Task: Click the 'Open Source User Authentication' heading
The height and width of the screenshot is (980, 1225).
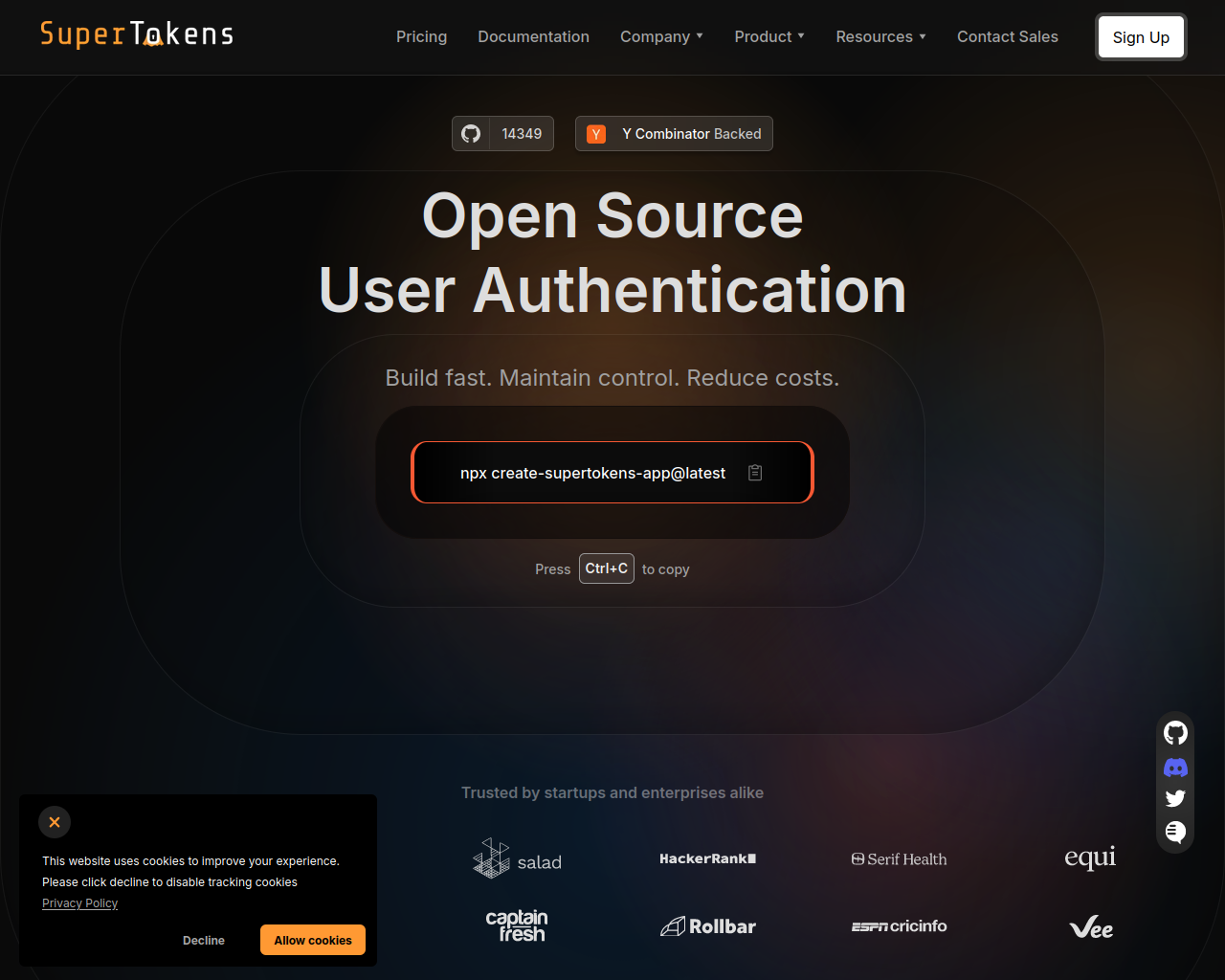Action: click(x=612, y=253)
